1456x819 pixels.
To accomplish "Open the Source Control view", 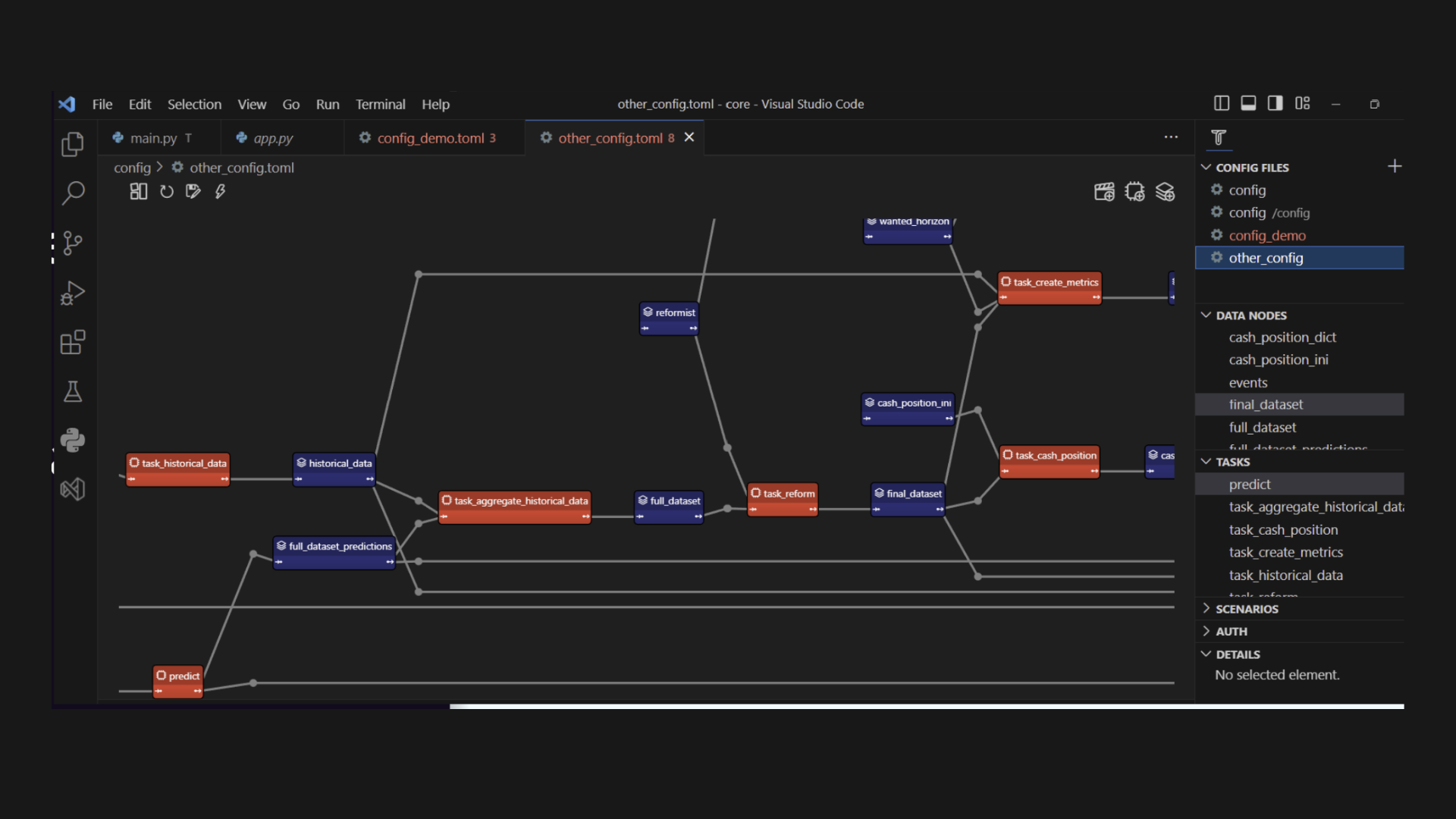I will click(73, 243).
